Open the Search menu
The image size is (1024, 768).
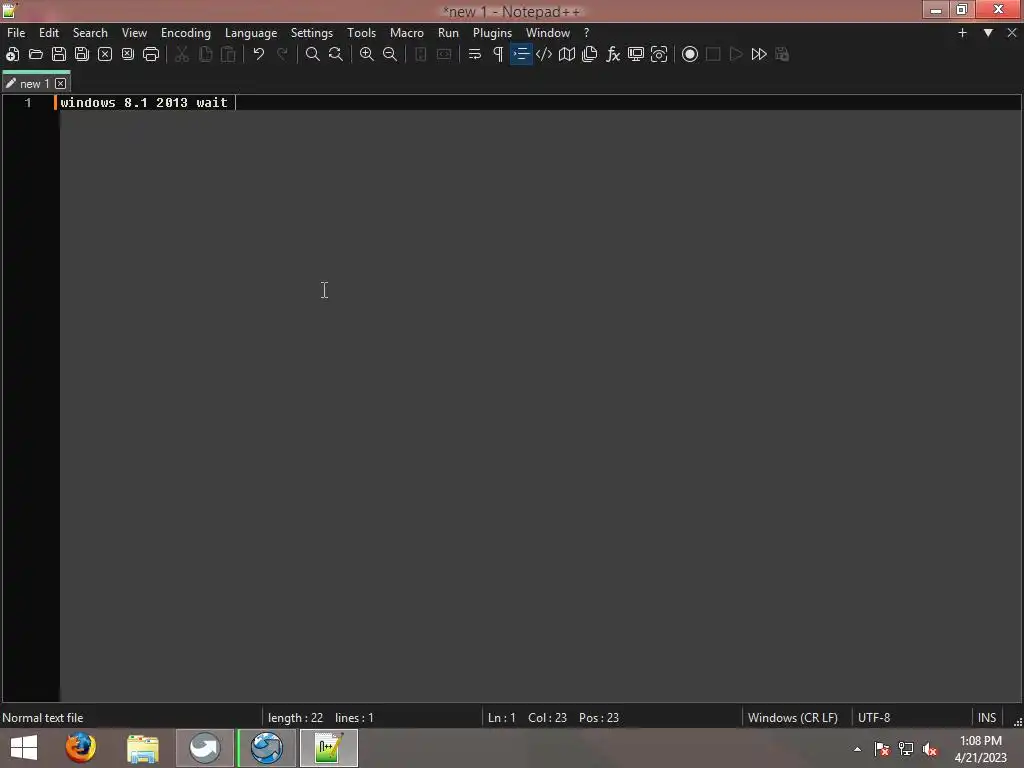click(90, 33)
